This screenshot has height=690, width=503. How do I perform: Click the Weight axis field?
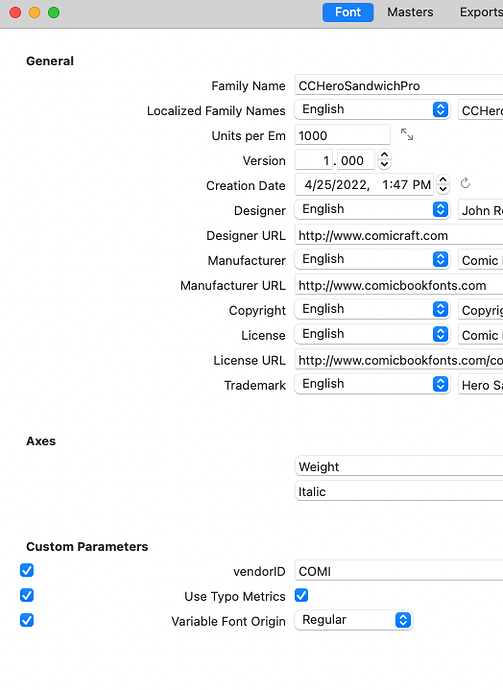[x=399, y=466]
